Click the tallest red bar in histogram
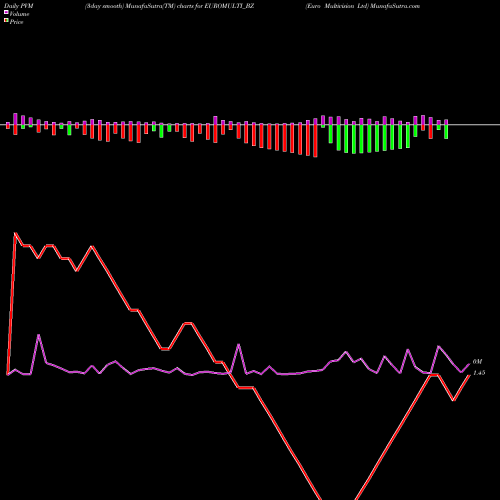This screenshot has width=500, height=500. 315,141
